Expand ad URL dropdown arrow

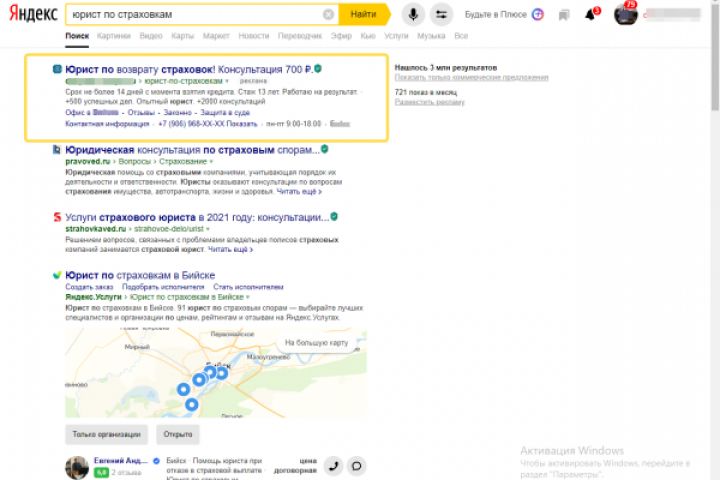click(226, 81)
